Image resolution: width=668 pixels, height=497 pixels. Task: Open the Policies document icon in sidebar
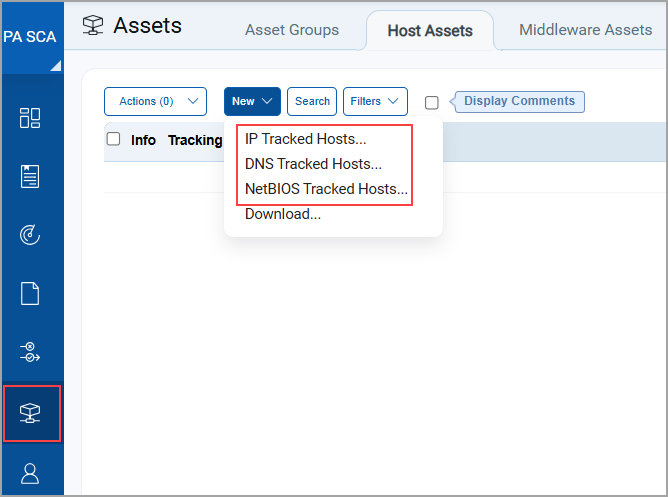(x=30, y=176)
